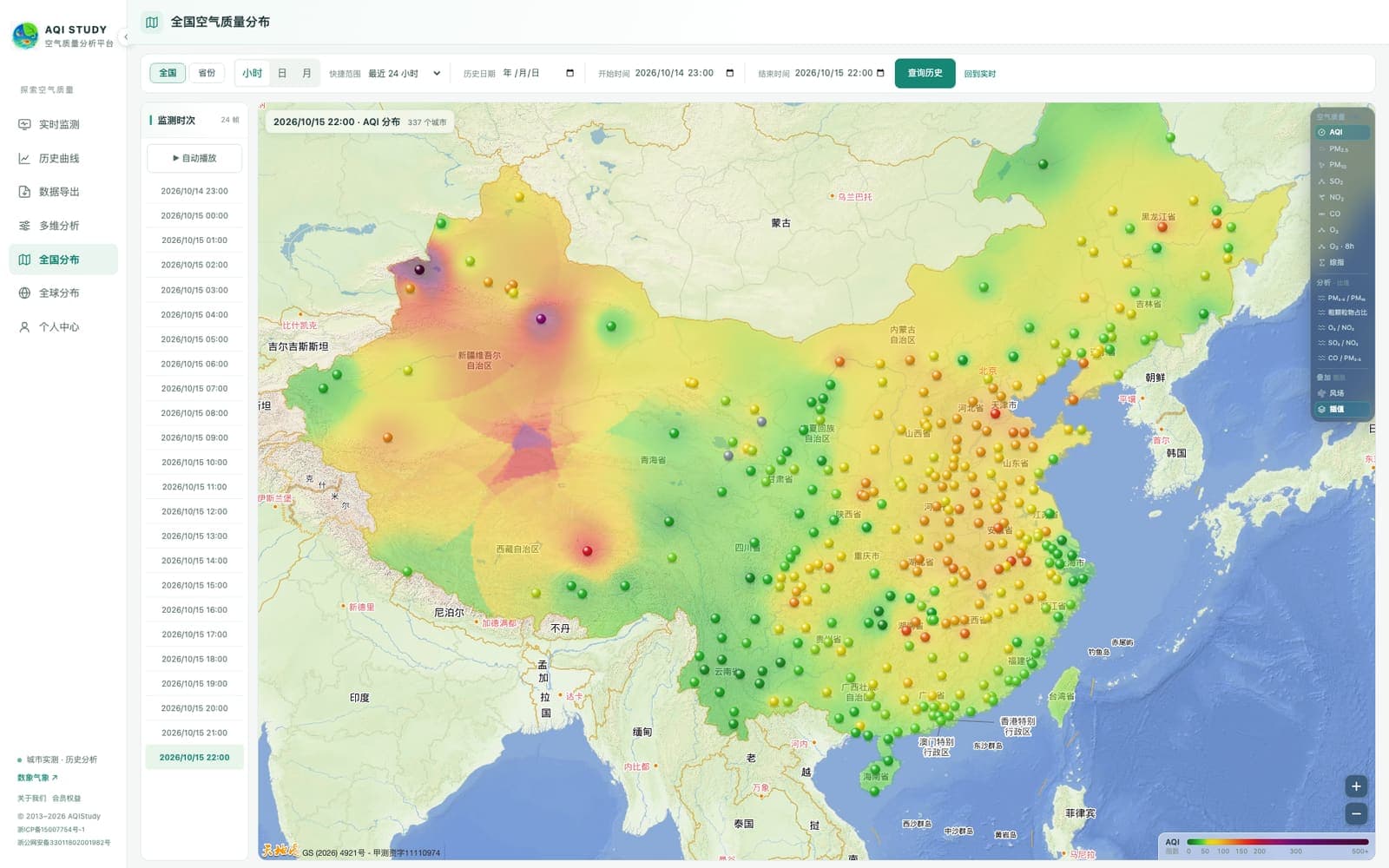Open 历史曲线 in the sidebar
Image resolution: width=1389 pixels, height=868 pixels.
pyautogui.click(x=63, y=158)
